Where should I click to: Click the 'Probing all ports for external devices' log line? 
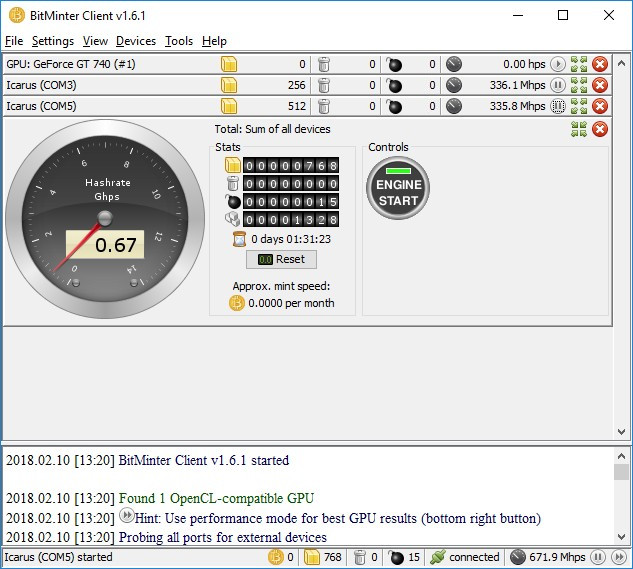(222, 538)
